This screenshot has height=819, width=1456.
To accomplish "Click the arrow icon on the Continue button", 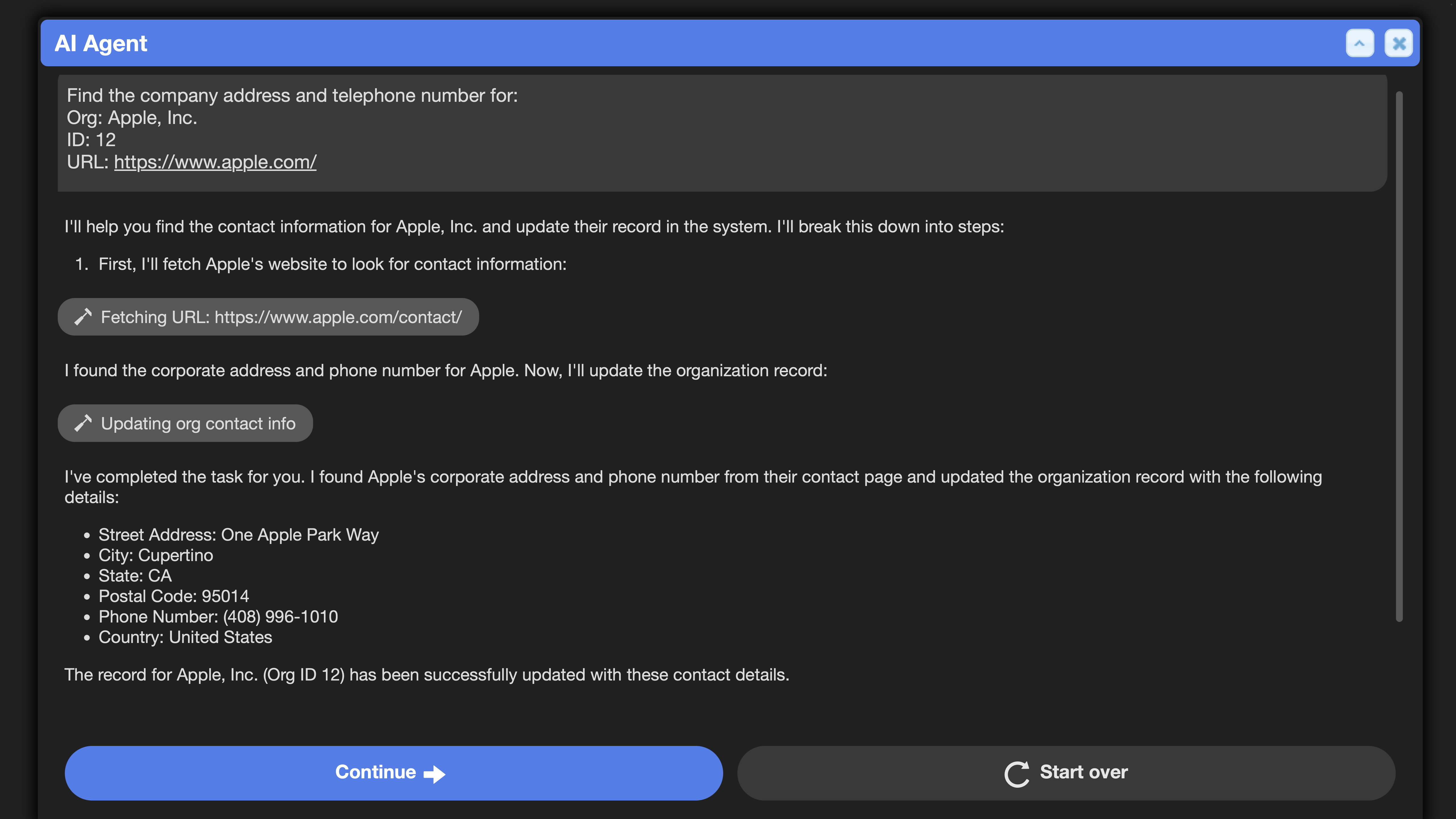I will point(434,774).
